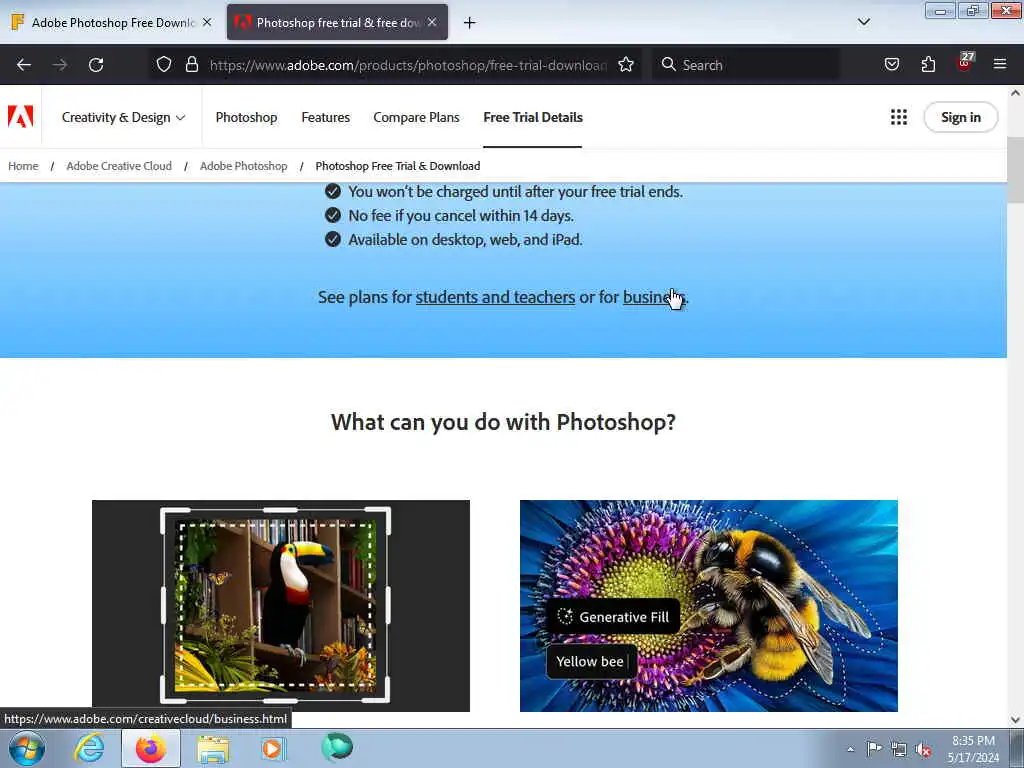Click the browser Search field

(x=746, y=65)
